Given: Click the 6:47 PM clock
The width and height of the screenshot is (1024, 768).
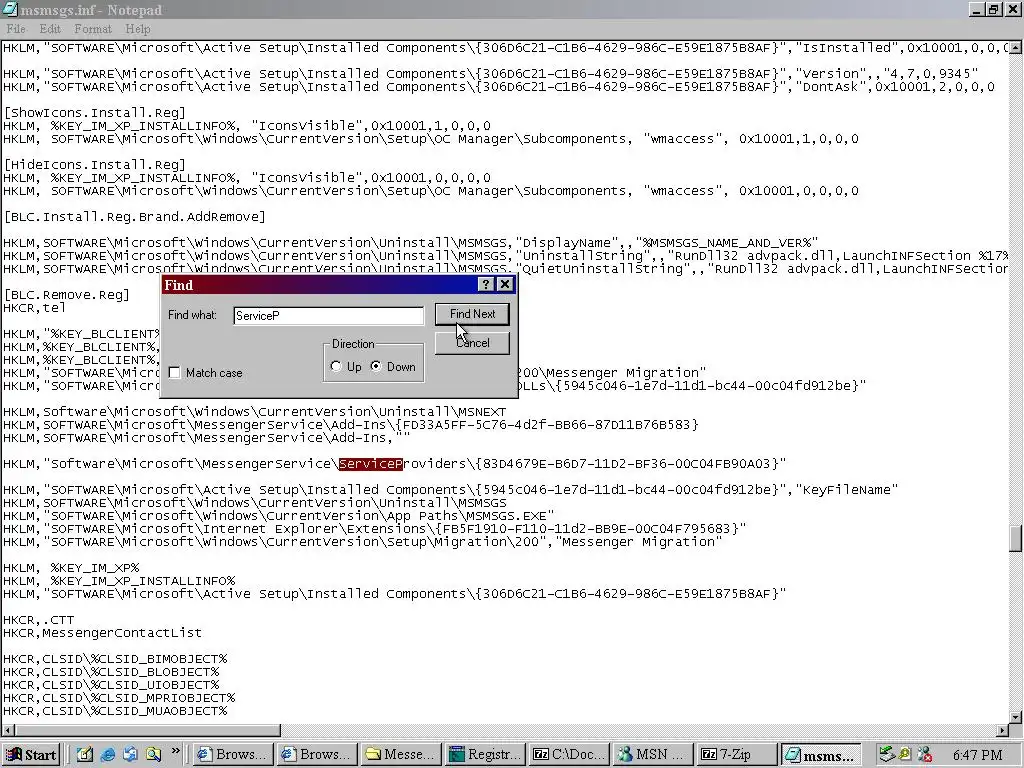Looking at the screenshot, I should 978,756.
